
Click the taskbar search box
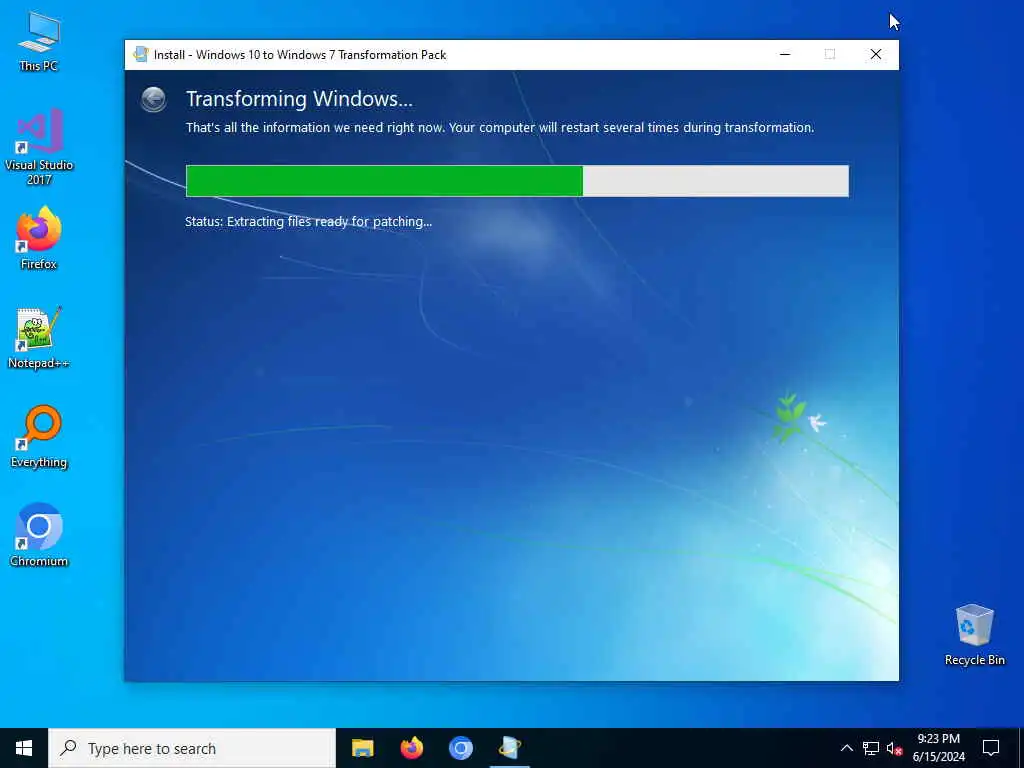click(x=192, y=748)
